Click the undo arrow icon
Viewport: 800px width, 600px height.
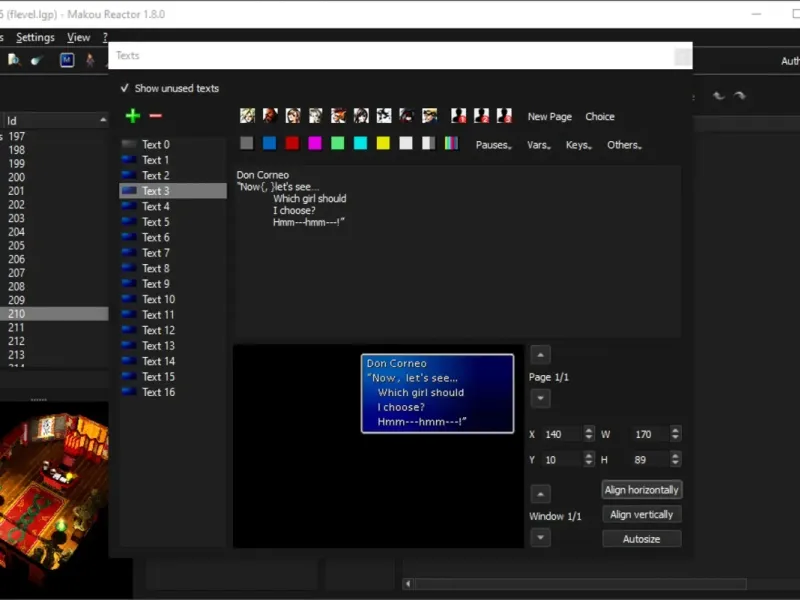[718, 95]
